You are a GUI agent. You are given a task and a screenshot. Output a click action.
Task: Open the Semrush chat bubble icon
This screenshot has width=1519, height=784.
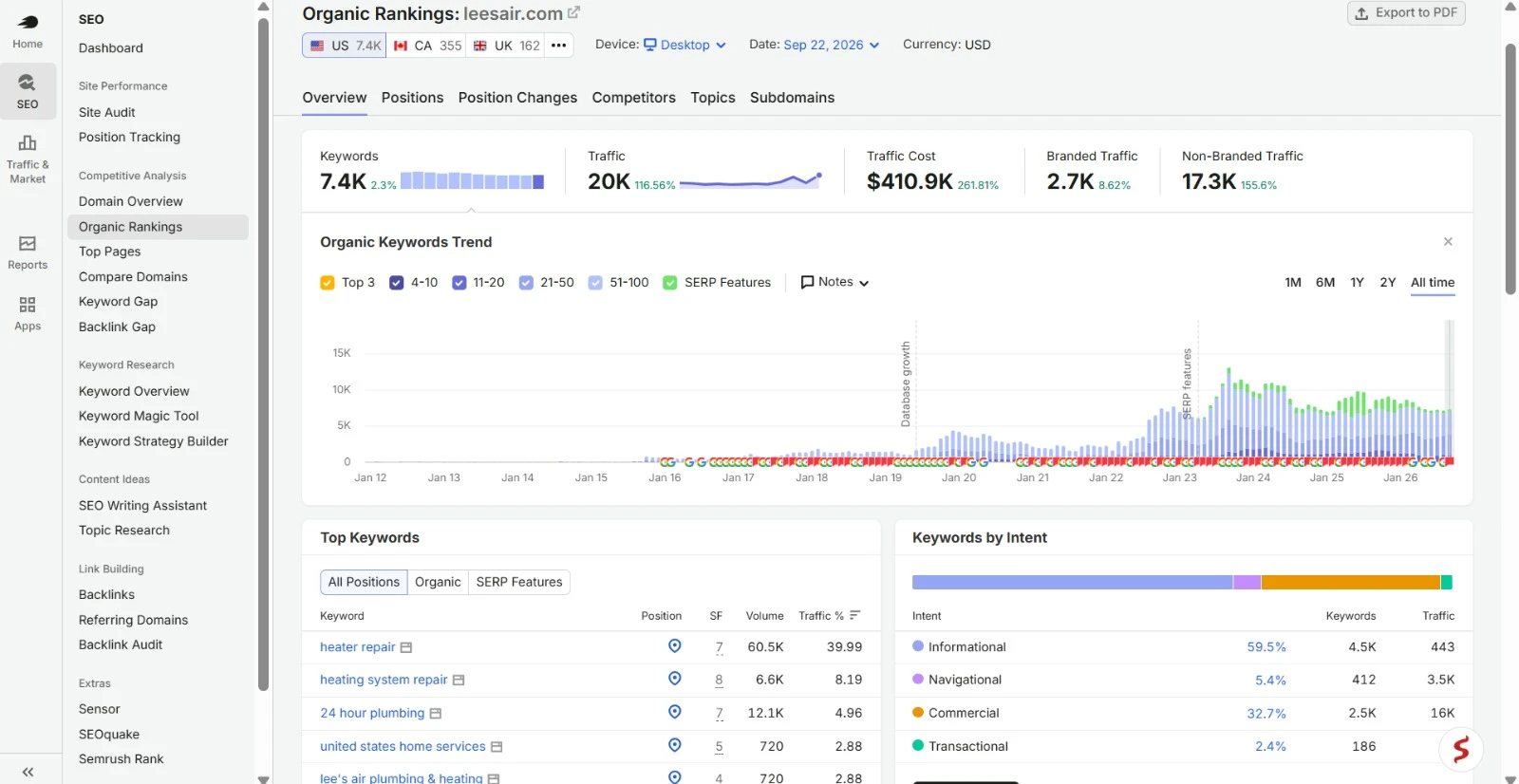coord(1460,750)
